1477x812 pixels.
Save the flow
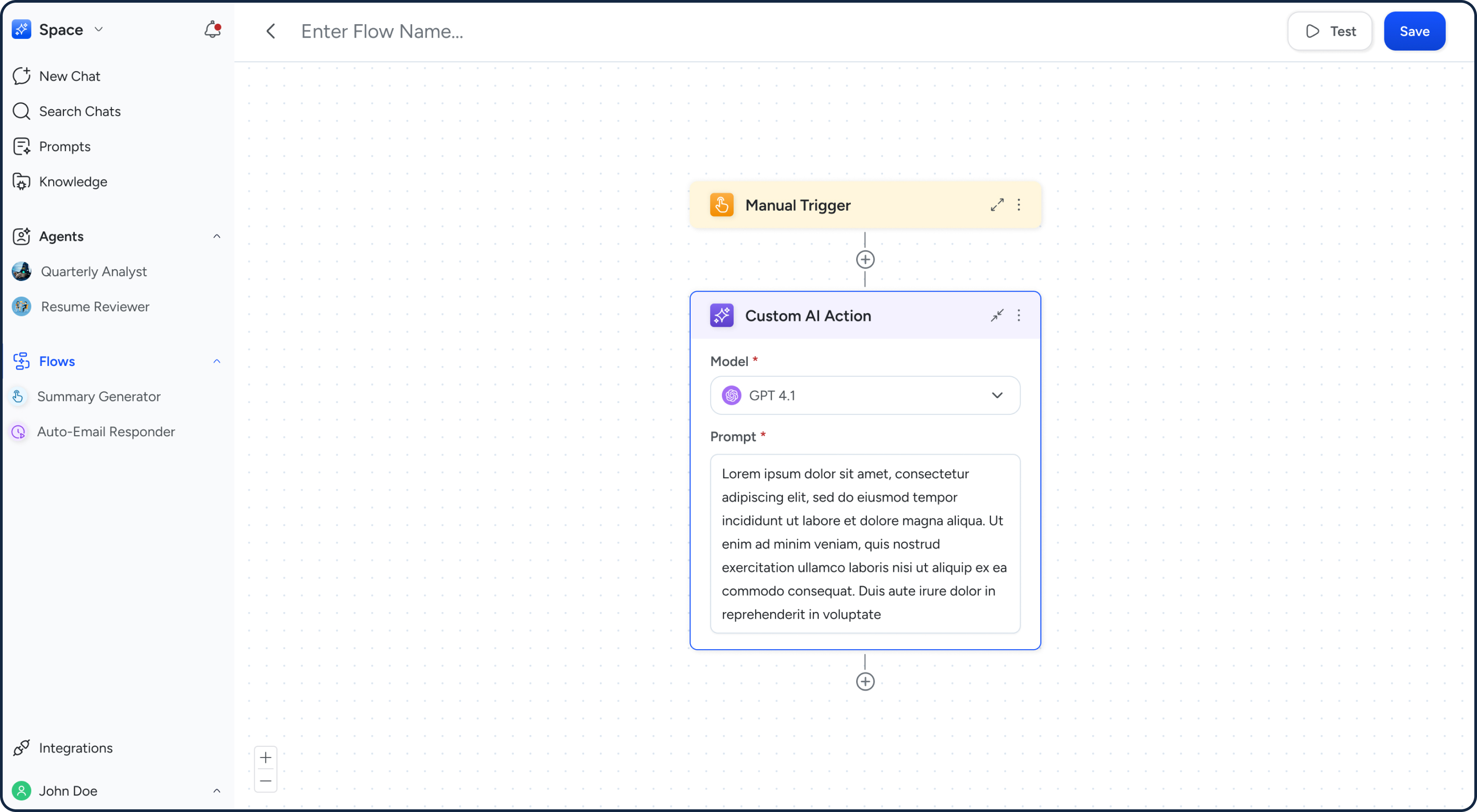[x=1414, y=31]
